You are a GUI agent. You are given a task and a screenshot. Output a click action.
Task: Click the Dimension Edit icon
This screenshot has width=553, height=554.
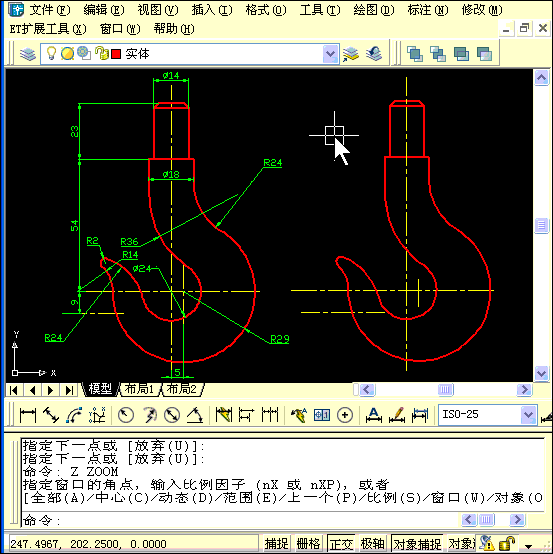coord(373,415)
